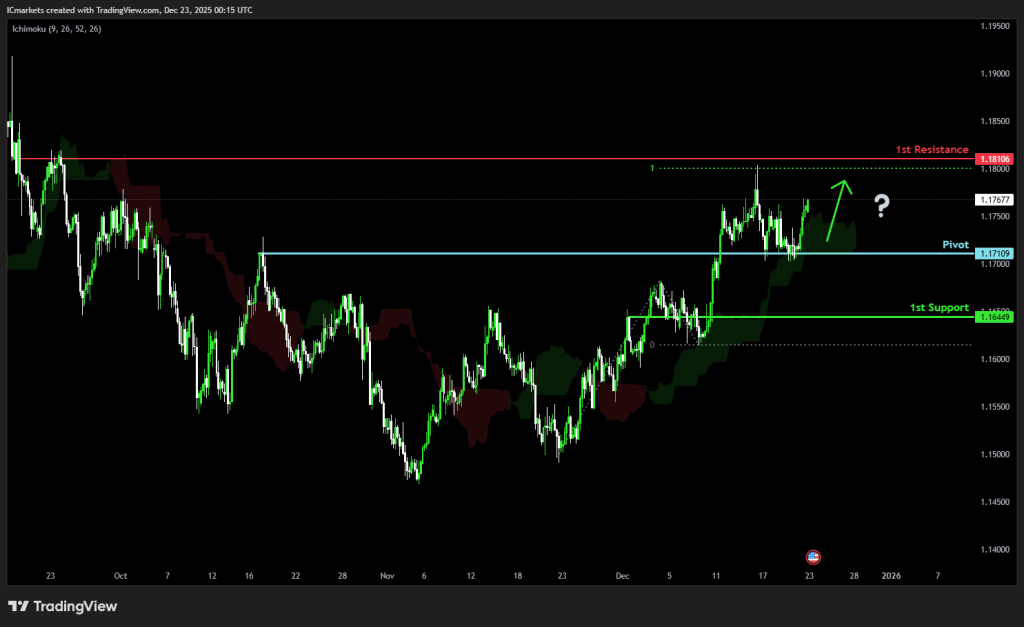Click the US flag economic event icon
This screenshot has width=1024, height=627.
(x=813, y=556)
